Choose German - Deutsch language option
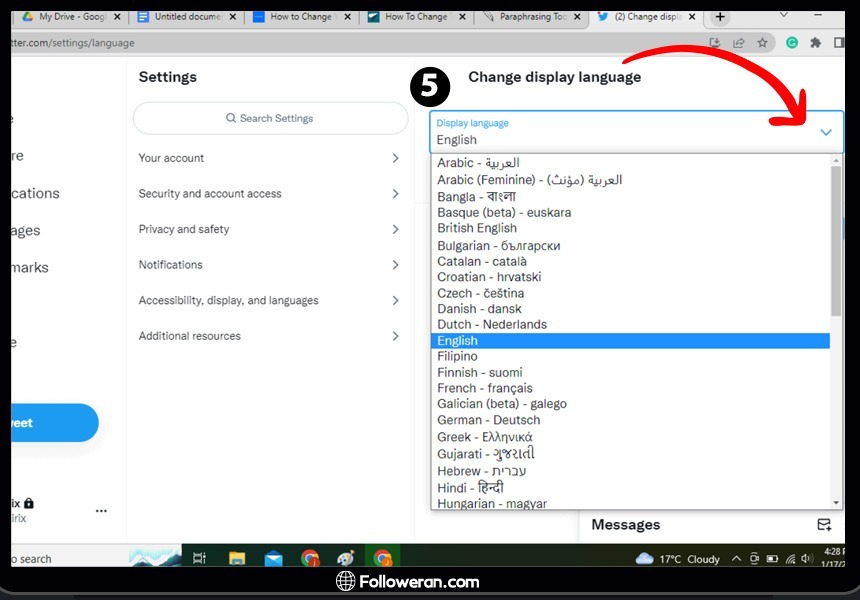The height and width of the screenshot is (600, 860). [488, 420]
